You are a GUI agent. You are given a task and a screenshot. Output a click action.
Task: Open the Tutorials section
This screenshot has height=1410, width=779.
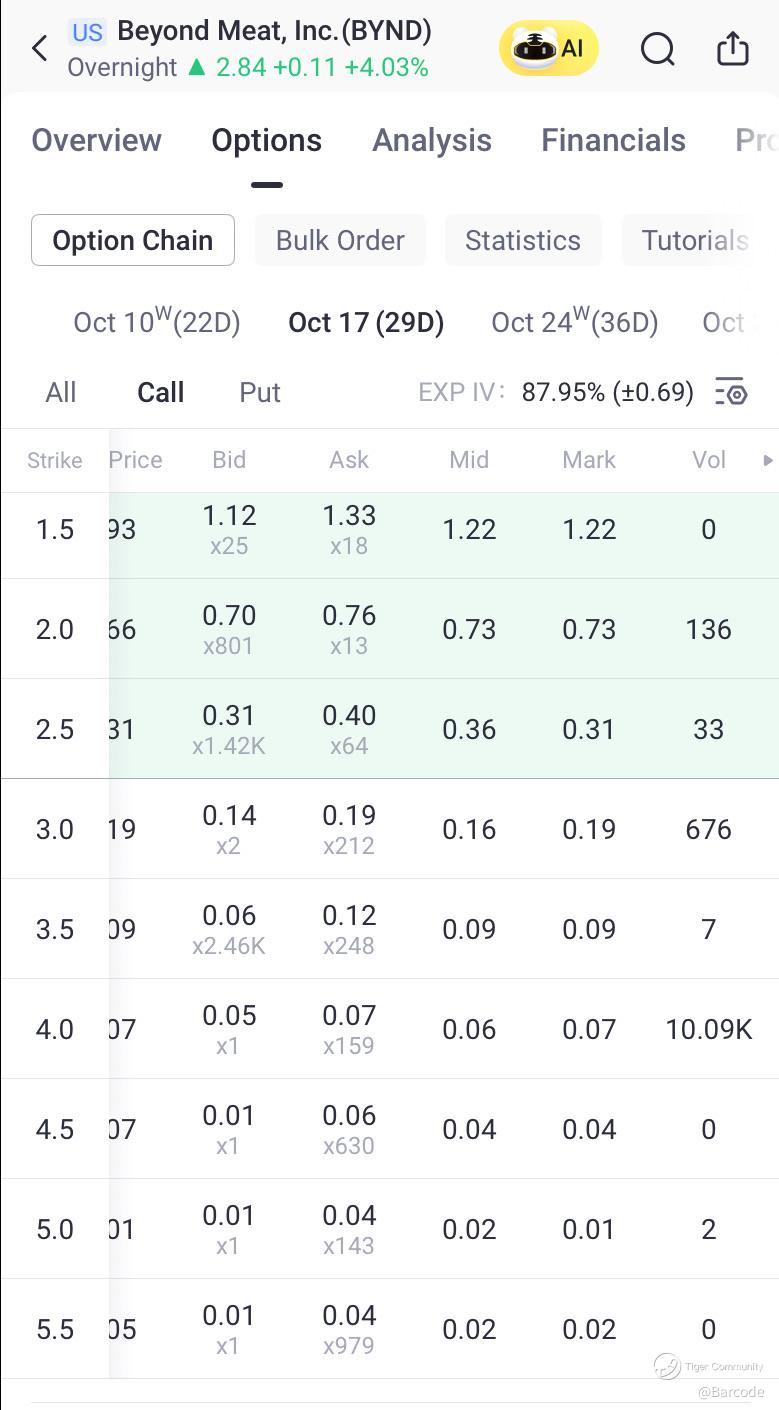tap(695, 240)
